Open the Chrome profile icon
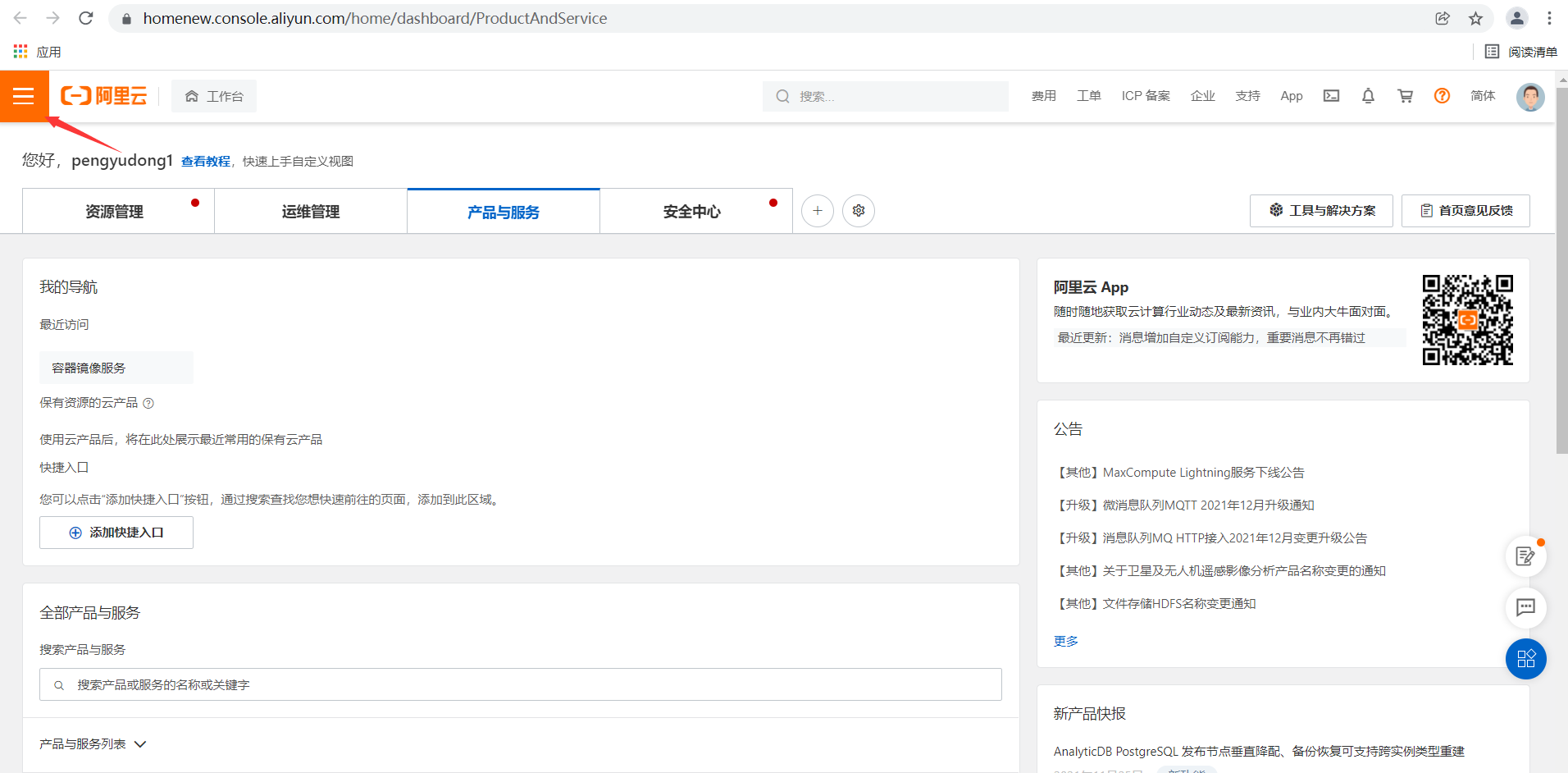The height and width of the screenshot is (773, 1568). point(1517,18)
